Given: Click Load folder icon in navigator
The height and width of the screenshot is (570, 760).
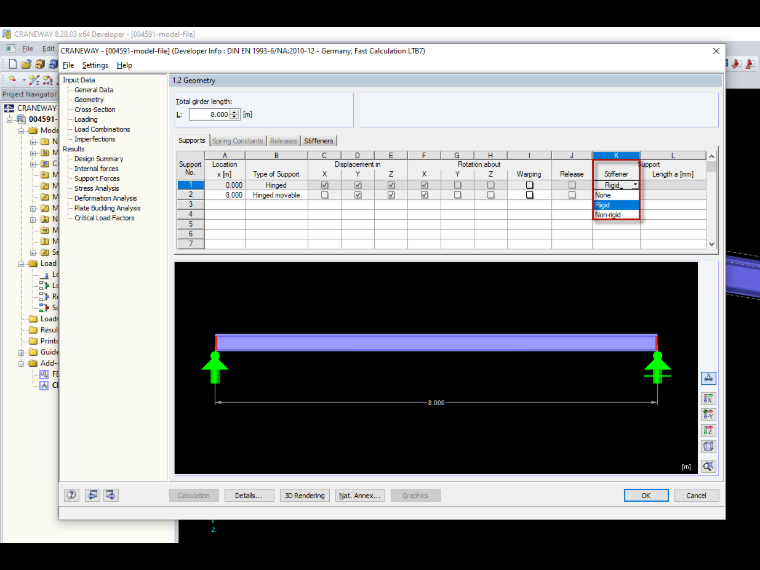Looking at the screenshot, I should (33, 263).
